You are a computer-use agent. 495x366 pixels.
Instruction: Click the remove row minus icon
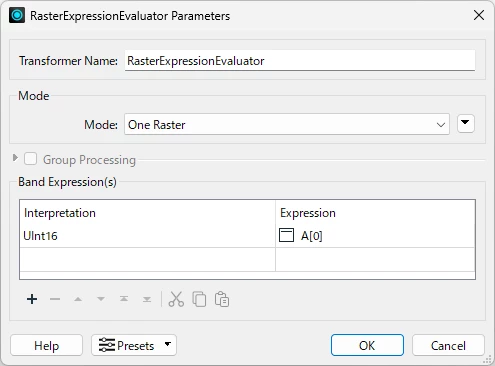pos(55,299)
